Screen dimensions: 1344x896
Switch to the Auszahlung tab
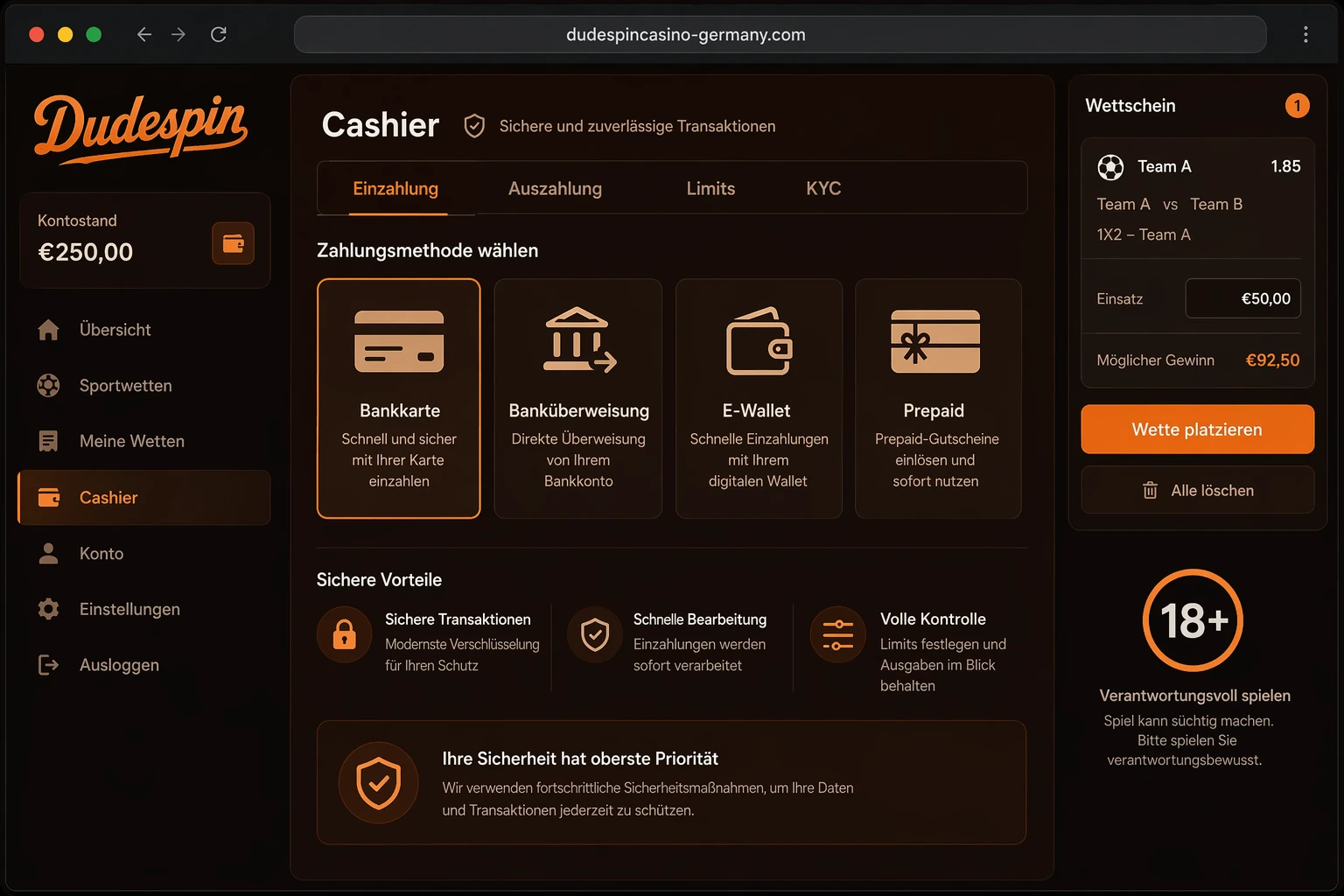555,188
